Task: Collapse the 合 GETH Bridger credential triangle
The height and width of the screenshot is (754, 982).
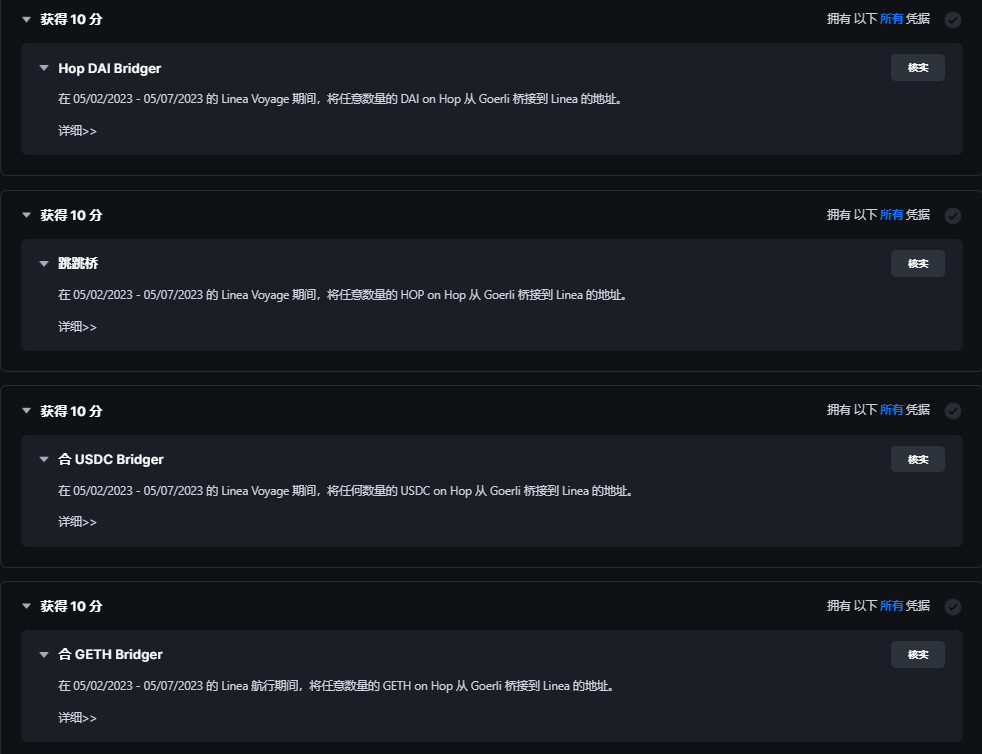Action: (x=44, y=654)
